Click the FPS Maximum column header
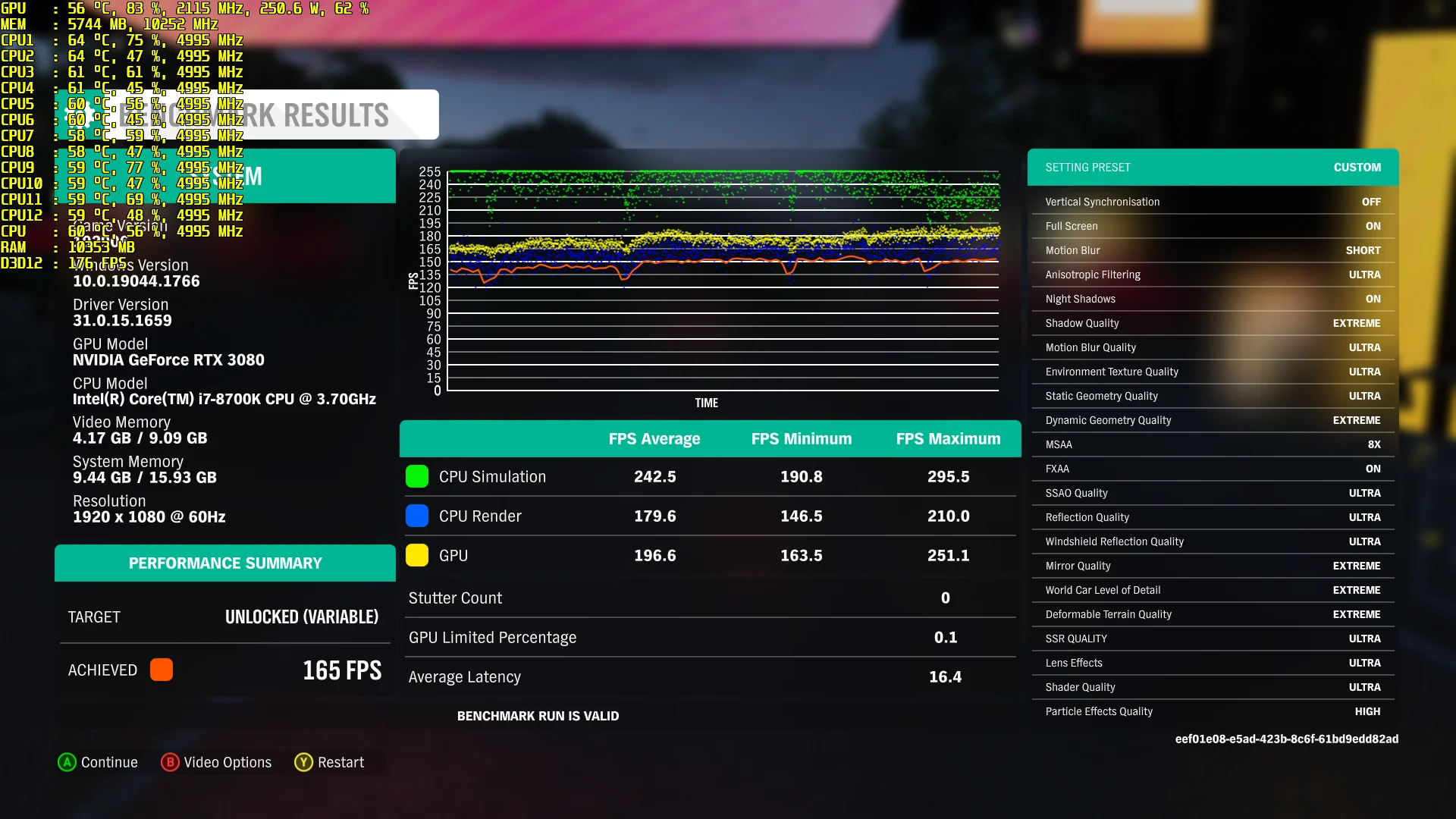 coord(948,438)
